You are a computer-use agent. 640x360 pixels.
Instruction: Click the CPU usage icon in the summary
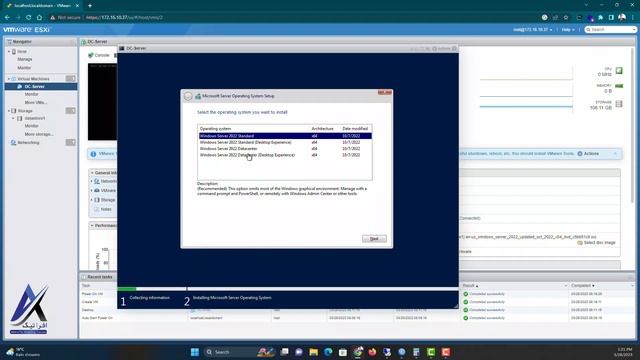click(619, 71)
